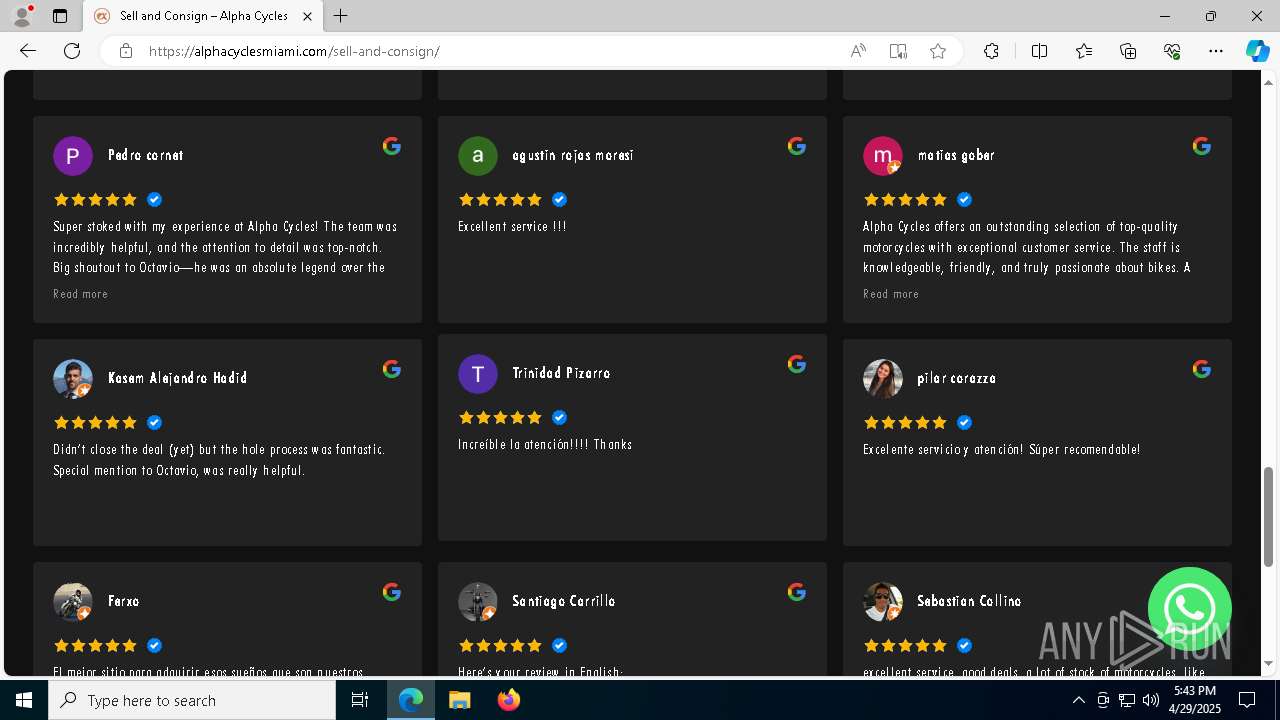Open Browser essentials
Image resolution: width=1280 pixels, height=720 pixels.
click(1172, 51)
